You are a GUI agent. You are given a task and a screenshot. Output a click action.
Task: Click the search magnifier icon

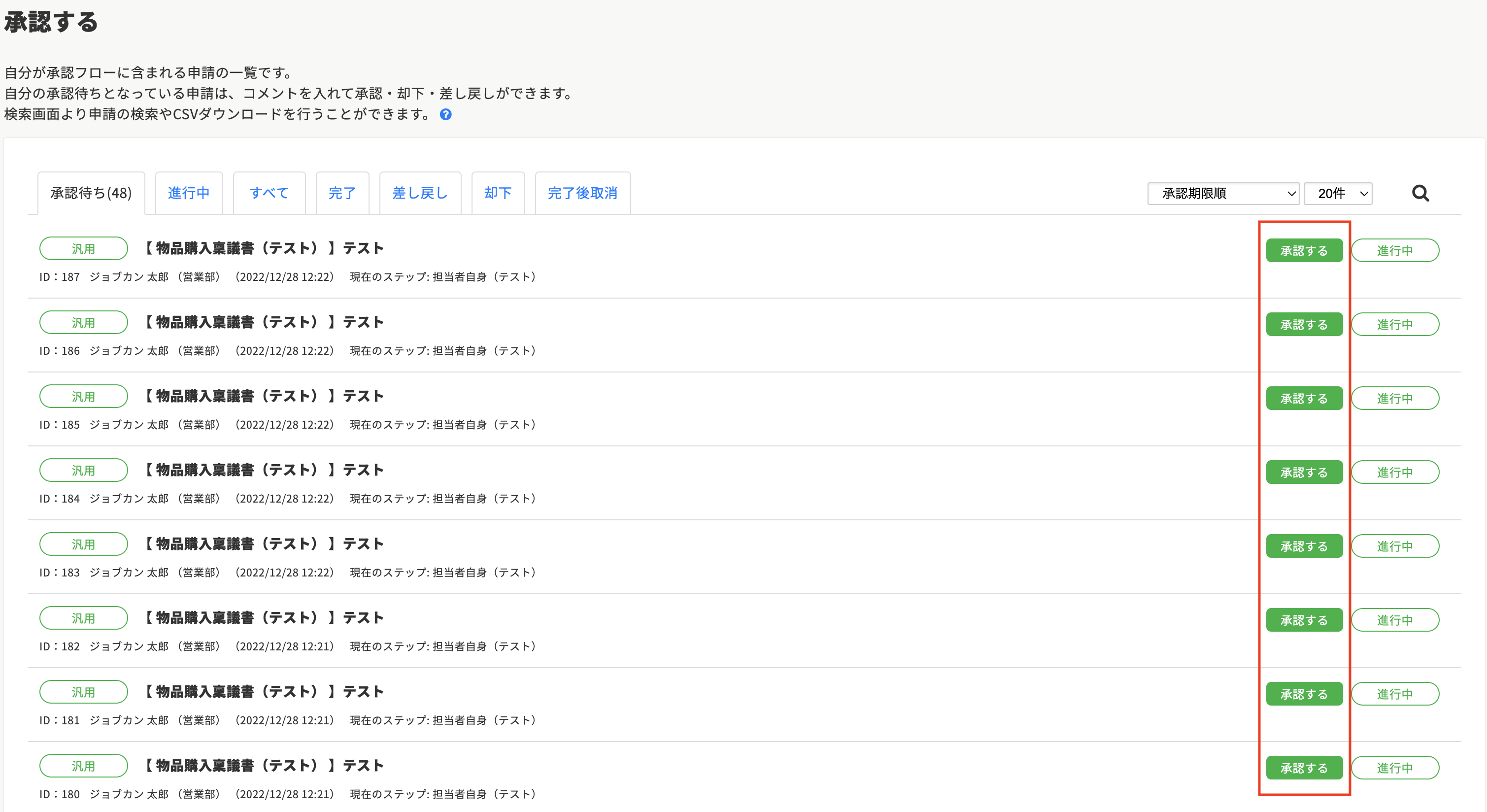1420,193
